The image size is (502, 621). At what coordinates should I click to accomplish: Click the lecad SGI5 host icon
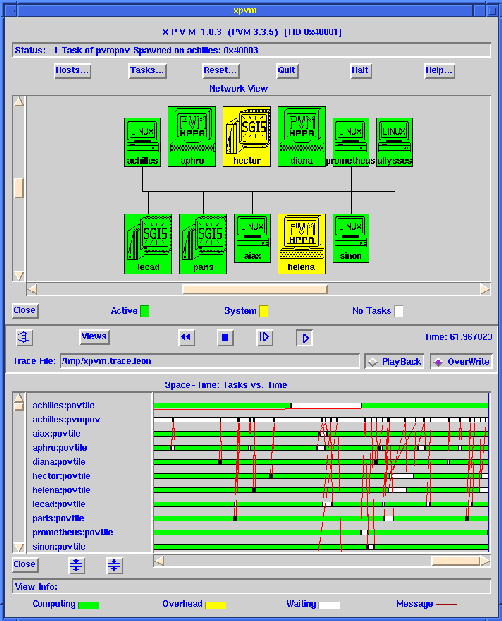pos(148,244)
